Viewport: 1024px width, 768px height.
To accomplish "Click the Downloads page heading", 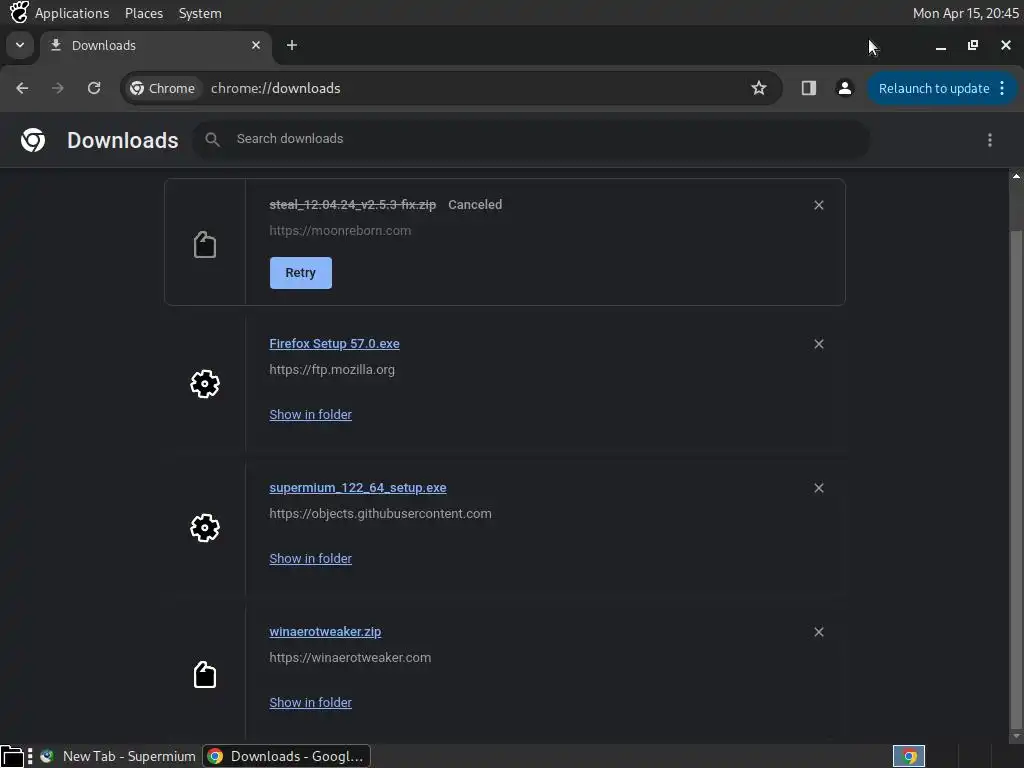I will point(123,140).
